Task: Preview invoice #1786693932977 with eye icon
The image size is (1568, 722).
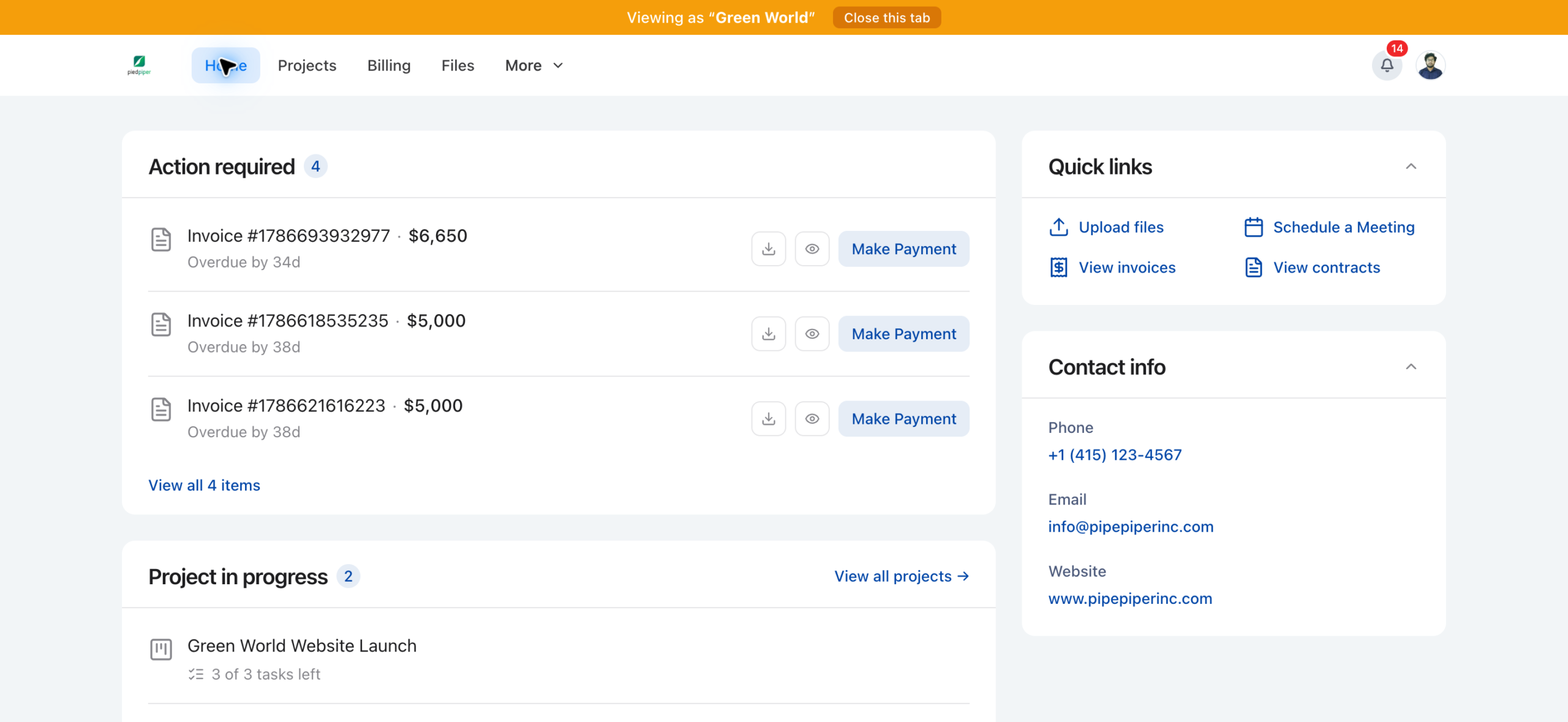Action: pyautogui.click(x=812, y=249)
